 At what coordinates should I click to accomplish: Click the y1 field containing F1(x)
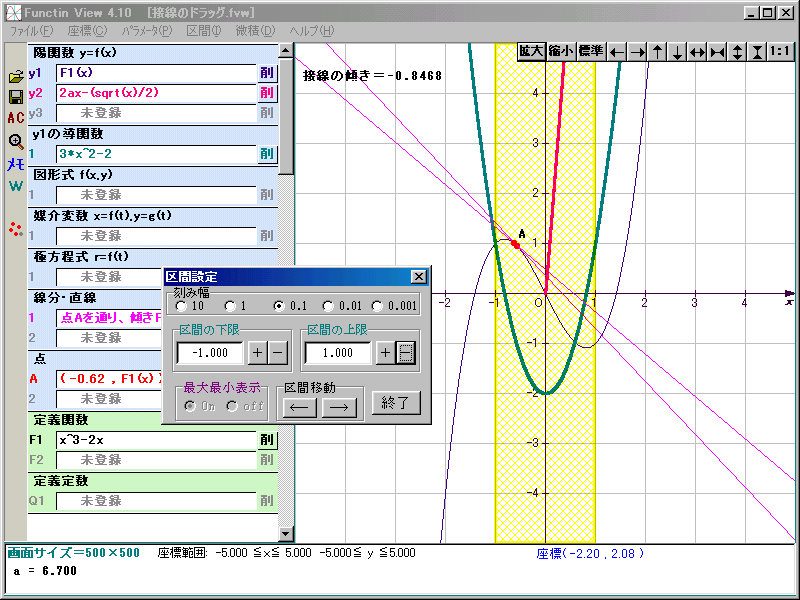[156, 73]
